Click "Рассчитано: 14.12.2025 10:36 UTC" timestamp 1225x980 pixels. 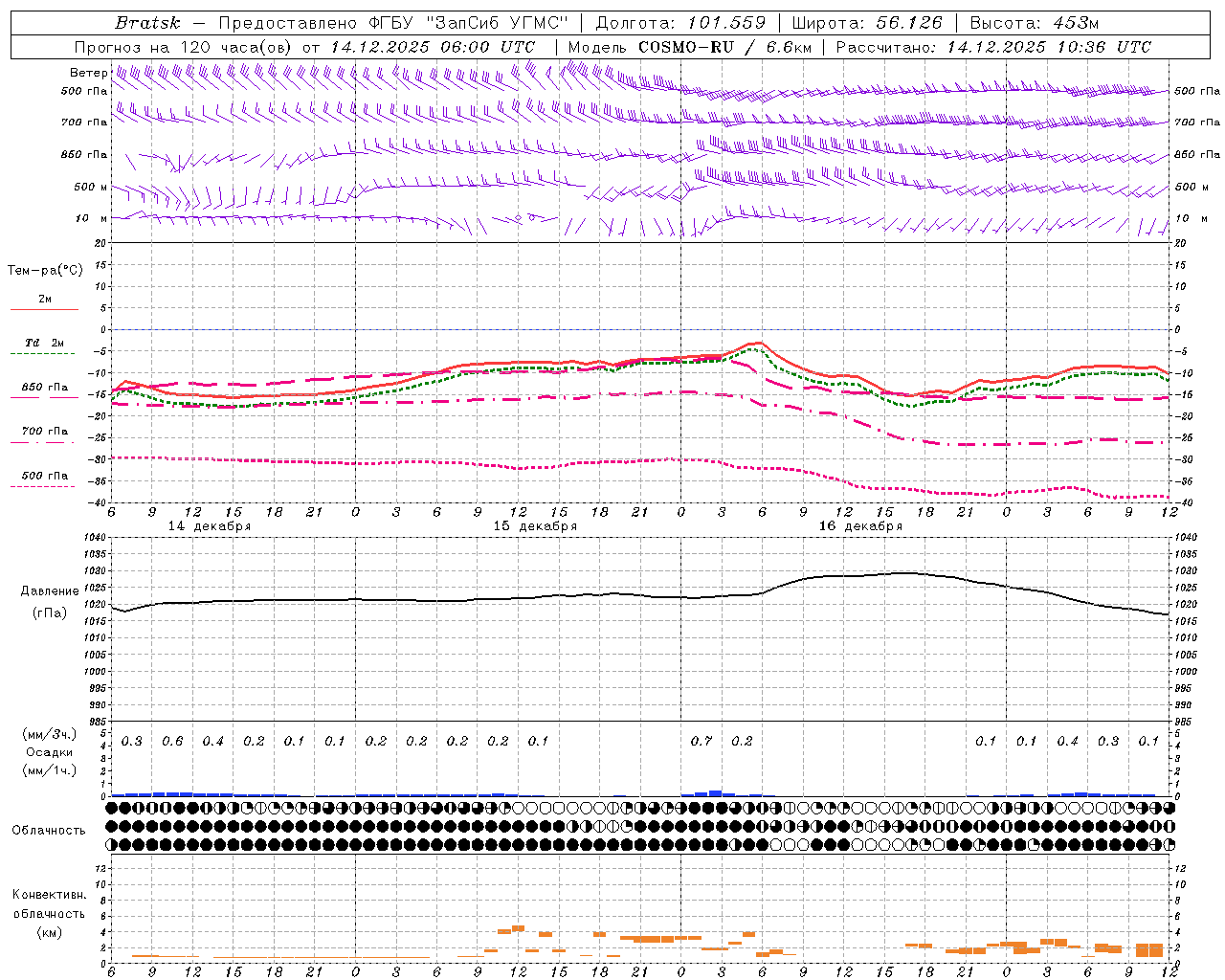click(x=993, y=47)
